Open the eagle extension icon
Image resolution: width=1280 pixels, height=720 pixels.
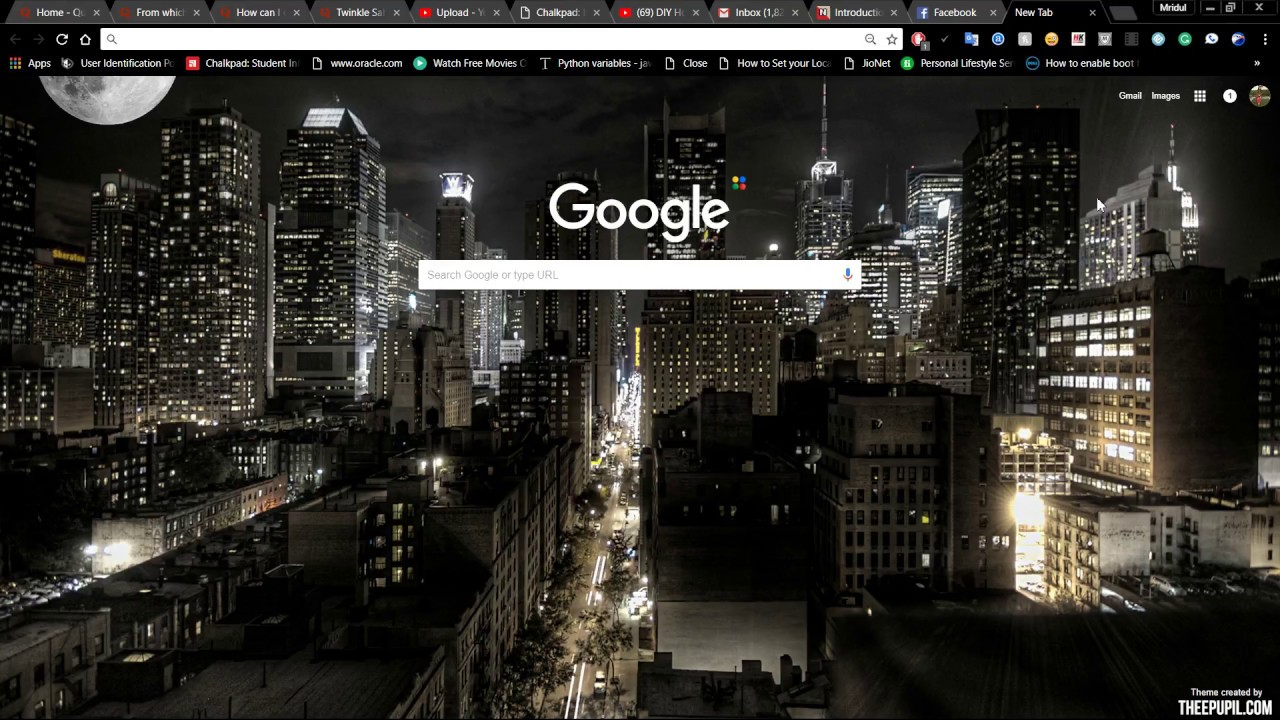click(1238, 39)
